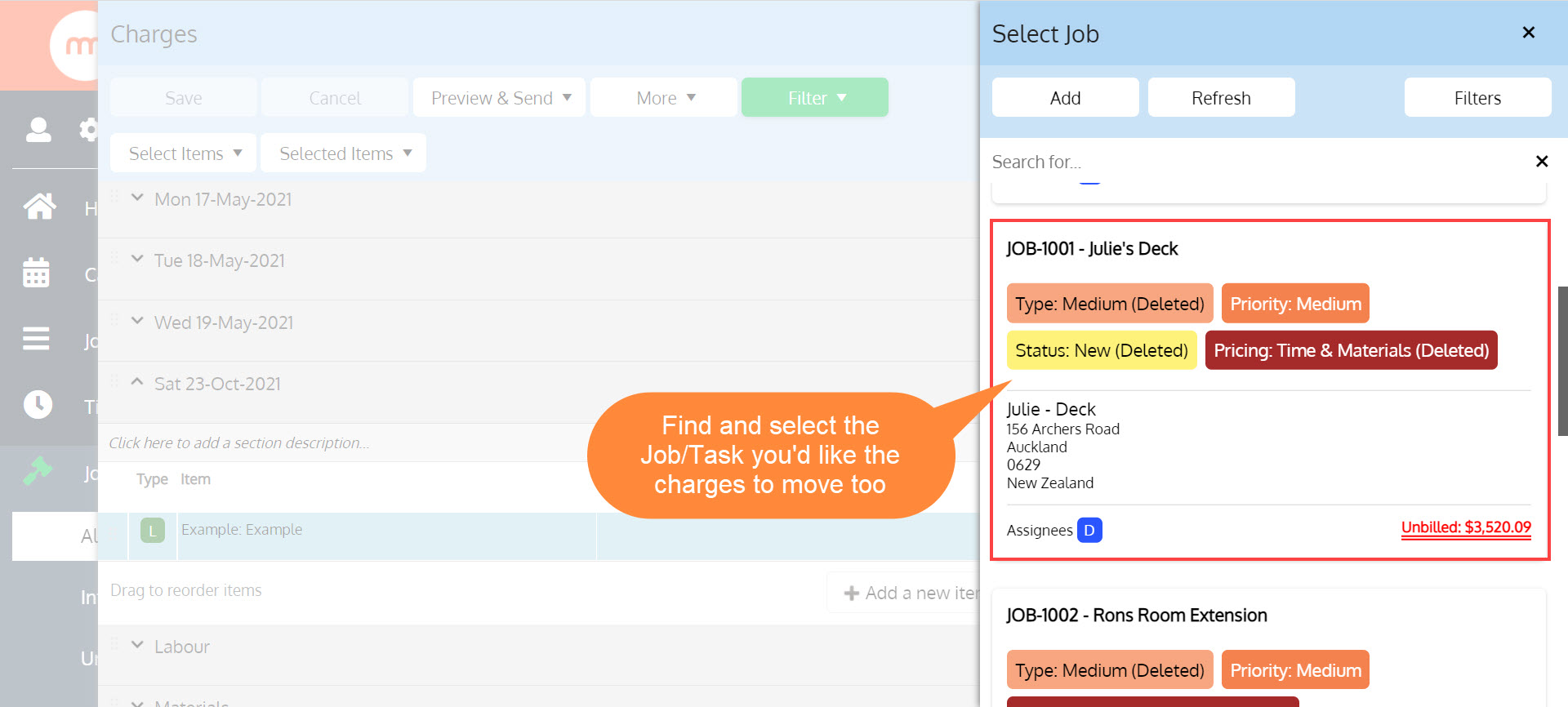
Task: Open the Unbilled: $3,520.09 link
Action: [x=1466, y=527]
